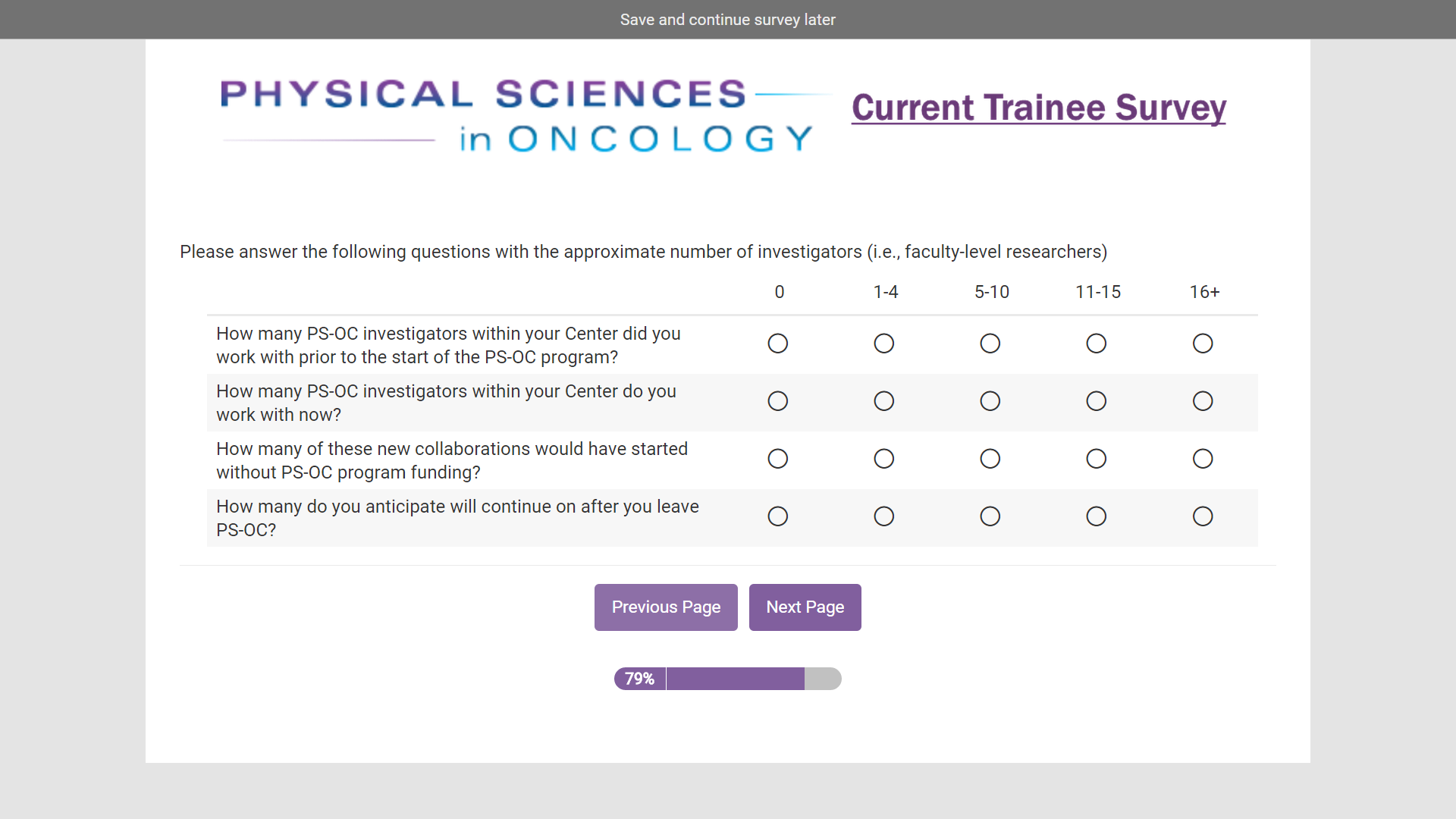Image resolution: width=1456 pixels, height=819 pixels.
Task: Select 0 for investigators worked with prior
Action: click(778, 344)
